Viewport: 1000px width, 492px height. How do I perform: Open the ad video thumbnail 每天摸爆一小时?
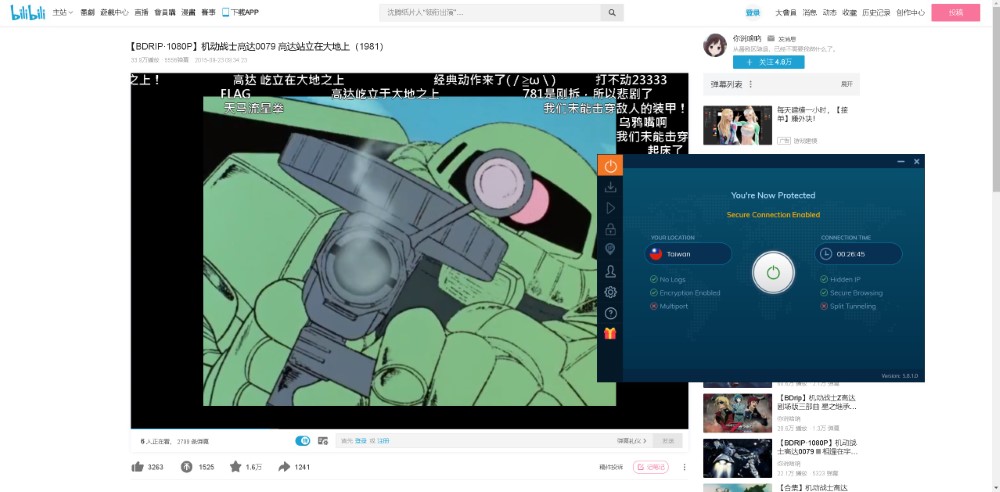(737, 125)
